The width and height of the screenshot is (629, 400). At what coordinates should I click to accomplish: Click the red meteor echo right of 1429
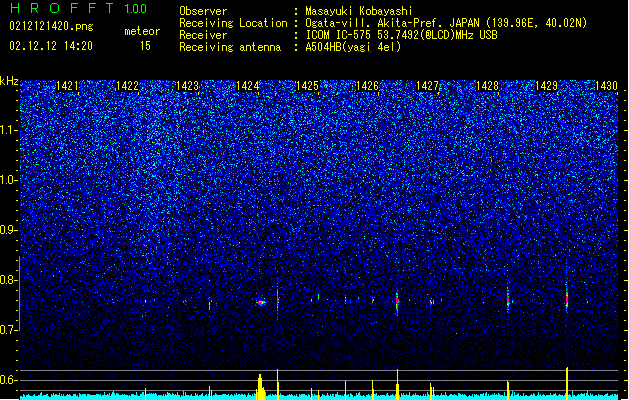[x=567, y=299]
